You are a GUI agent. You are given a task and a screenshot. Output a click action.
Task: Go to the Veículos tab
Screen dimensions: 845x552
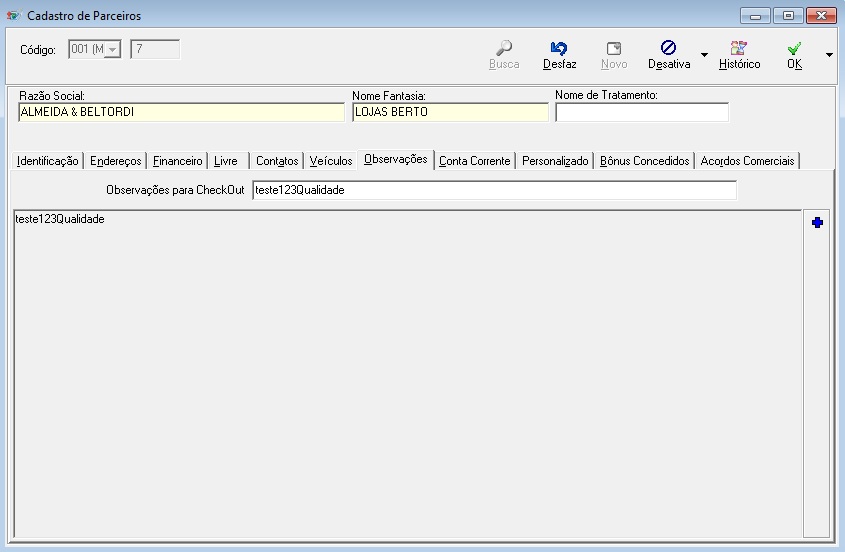click(331, 161)
